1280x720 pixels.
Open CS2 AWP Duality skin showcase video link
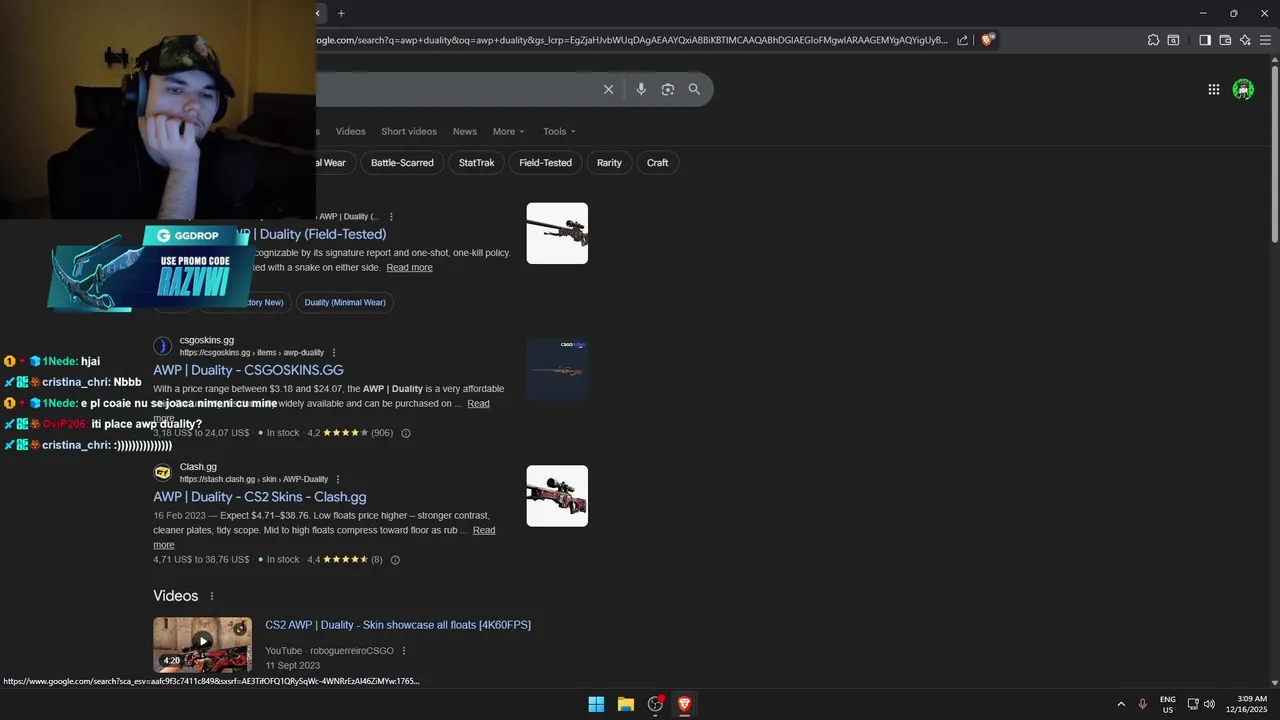[x=398, y=625]
